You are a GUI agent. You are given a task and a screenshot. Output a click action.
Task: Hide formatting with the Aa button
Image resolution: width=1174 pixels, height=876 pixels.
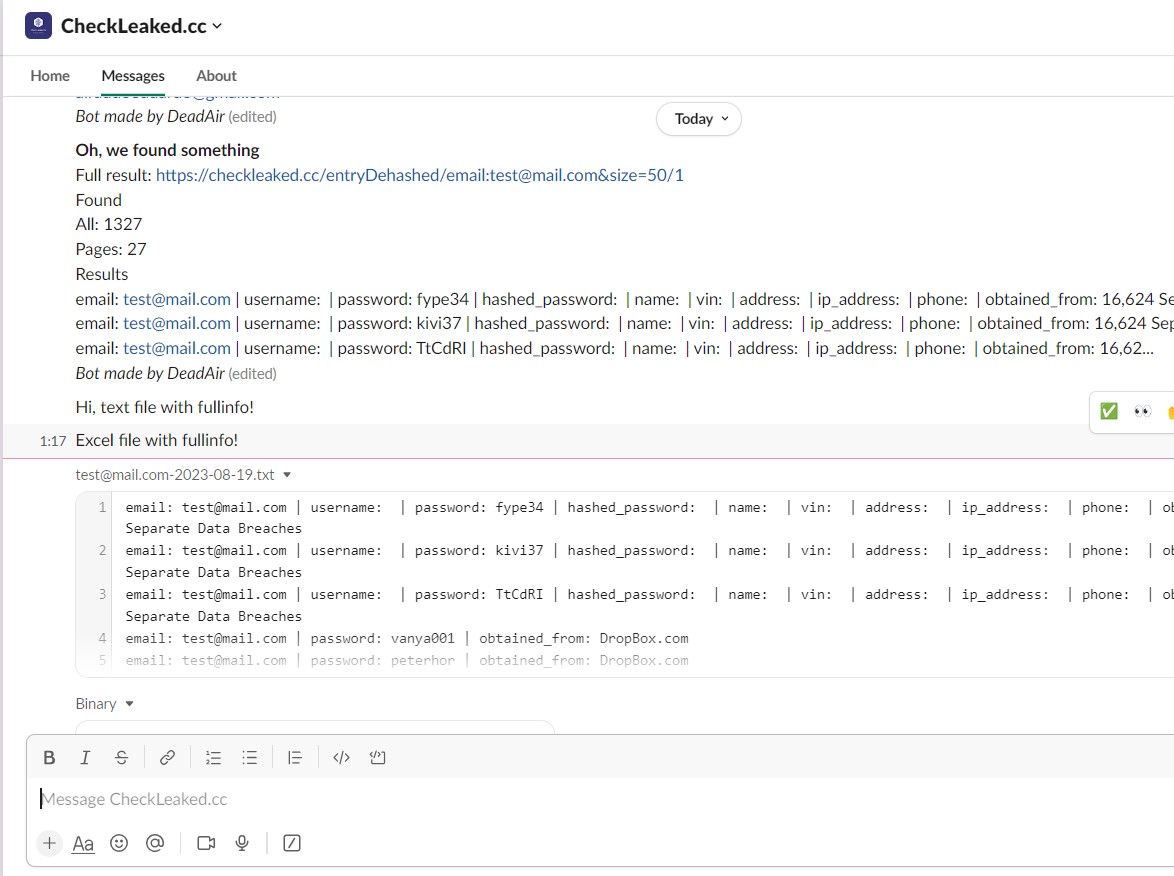click(83, 844)
